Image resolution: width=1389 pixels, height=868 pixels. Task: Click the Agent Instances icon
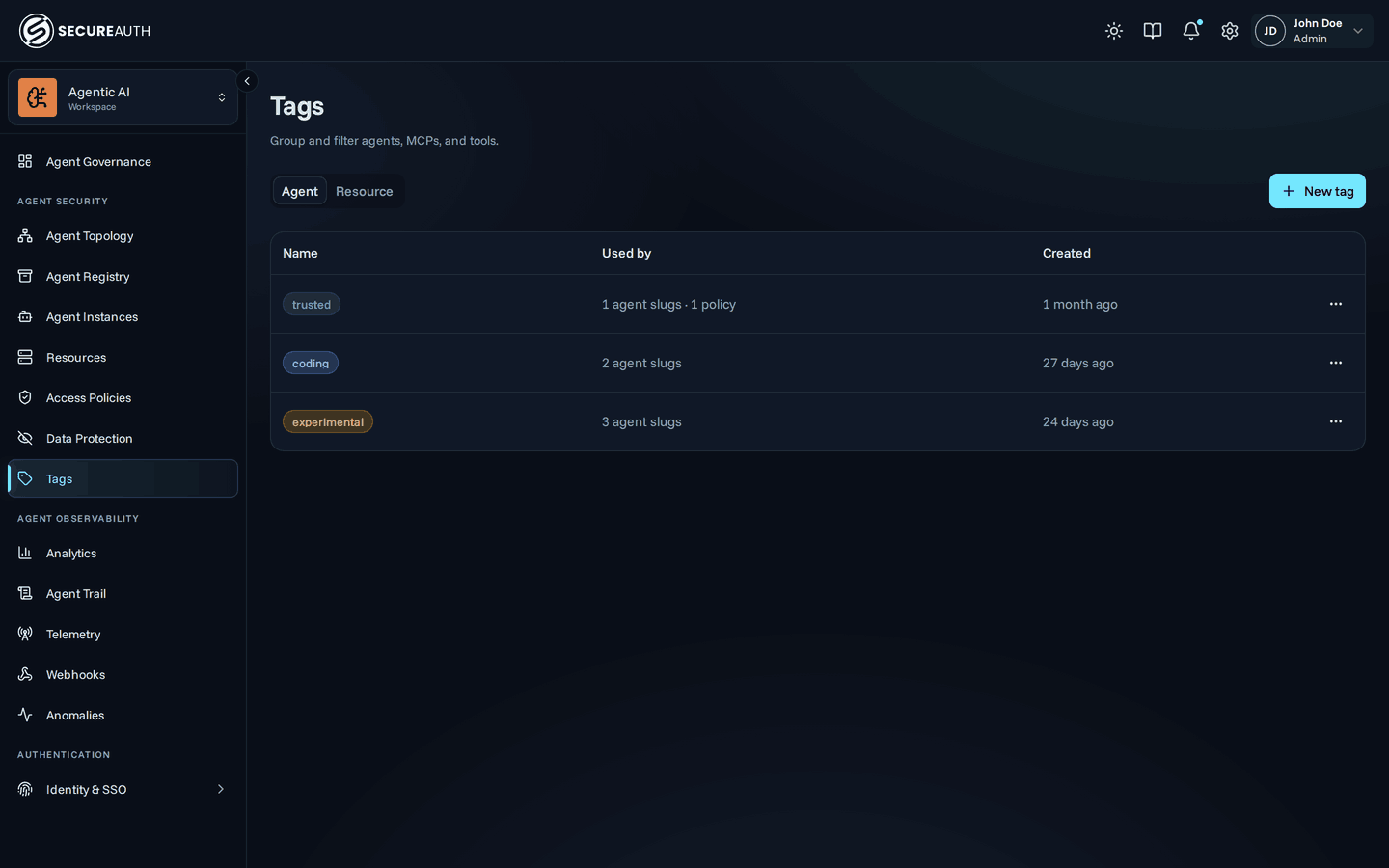pos(25,316)
